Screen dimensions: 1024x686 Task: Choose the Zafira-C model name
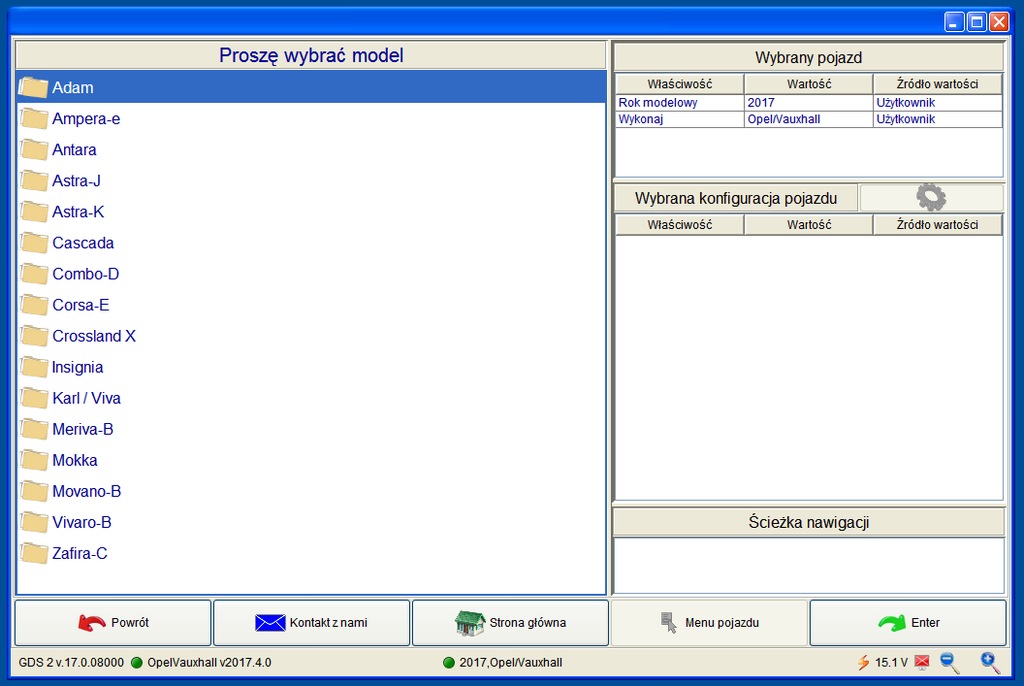coord(80,553)
